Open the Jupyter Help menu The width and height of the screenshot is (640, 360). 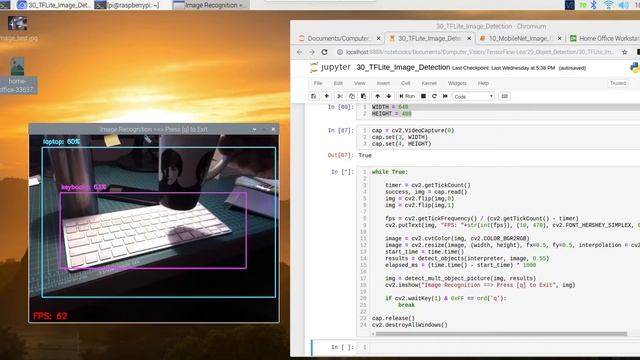click(483, 83)
